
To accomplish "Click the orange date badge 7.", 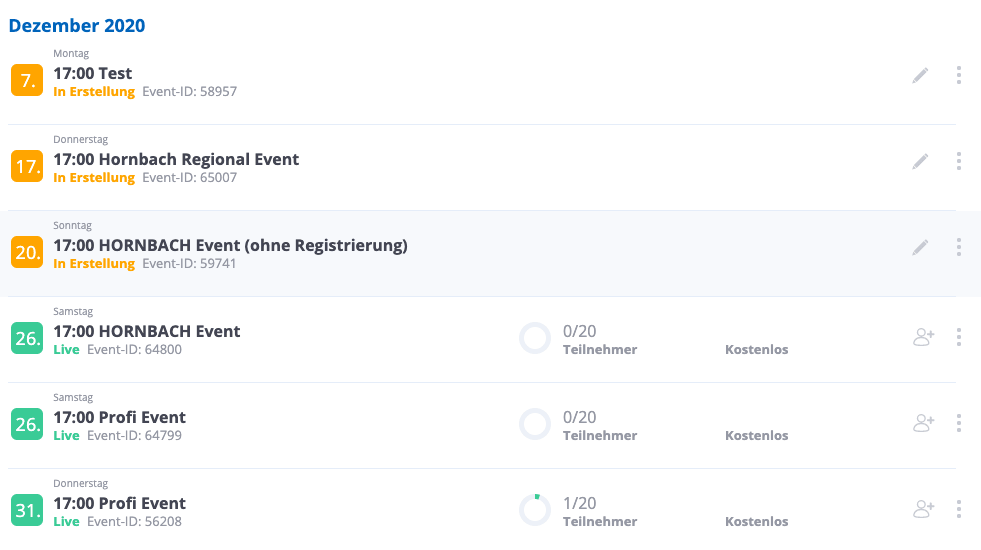I will [x=26, y=81].
